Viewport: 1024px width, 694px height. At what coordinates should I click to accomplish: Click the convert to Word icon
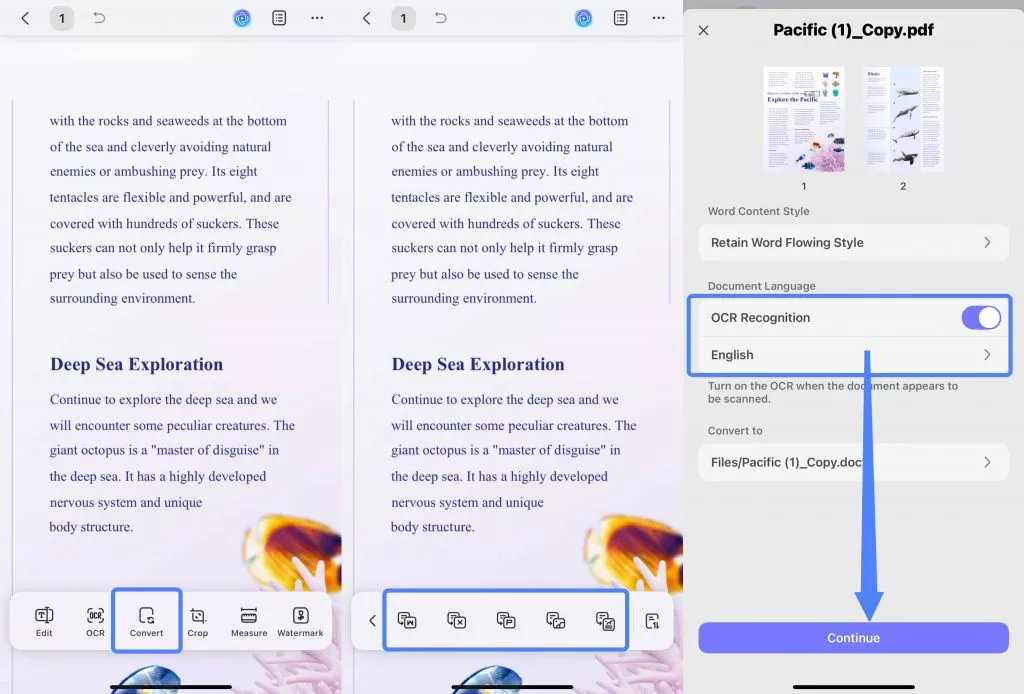click(407, 621)
